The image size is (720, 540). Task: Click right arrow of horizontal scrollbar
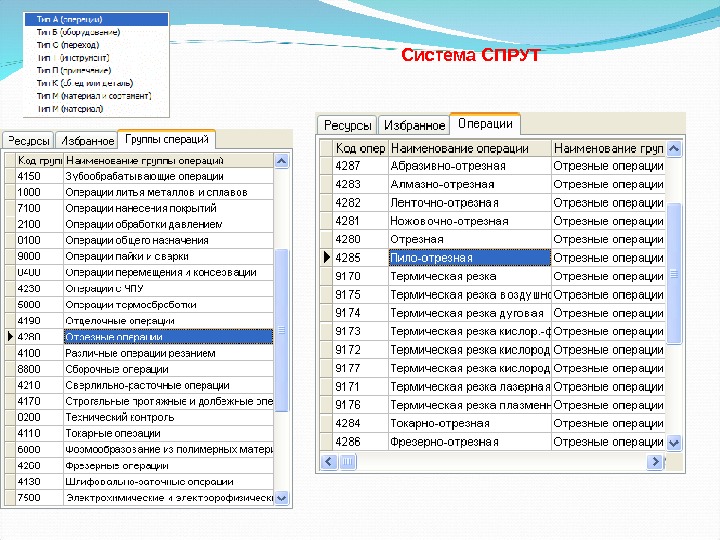(655, 461)
